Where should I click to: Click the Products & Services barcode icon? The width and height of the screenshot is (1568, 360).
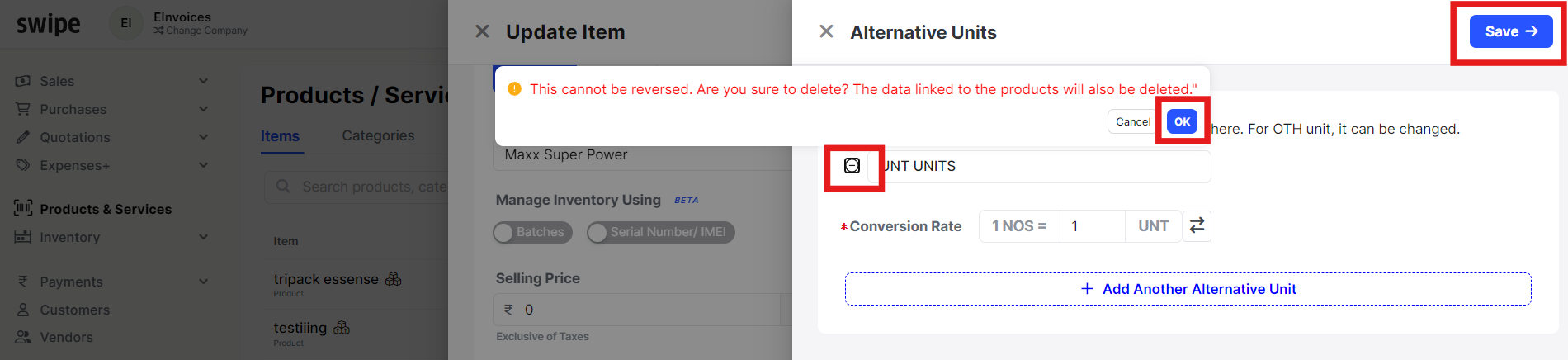tap(23, 208)
